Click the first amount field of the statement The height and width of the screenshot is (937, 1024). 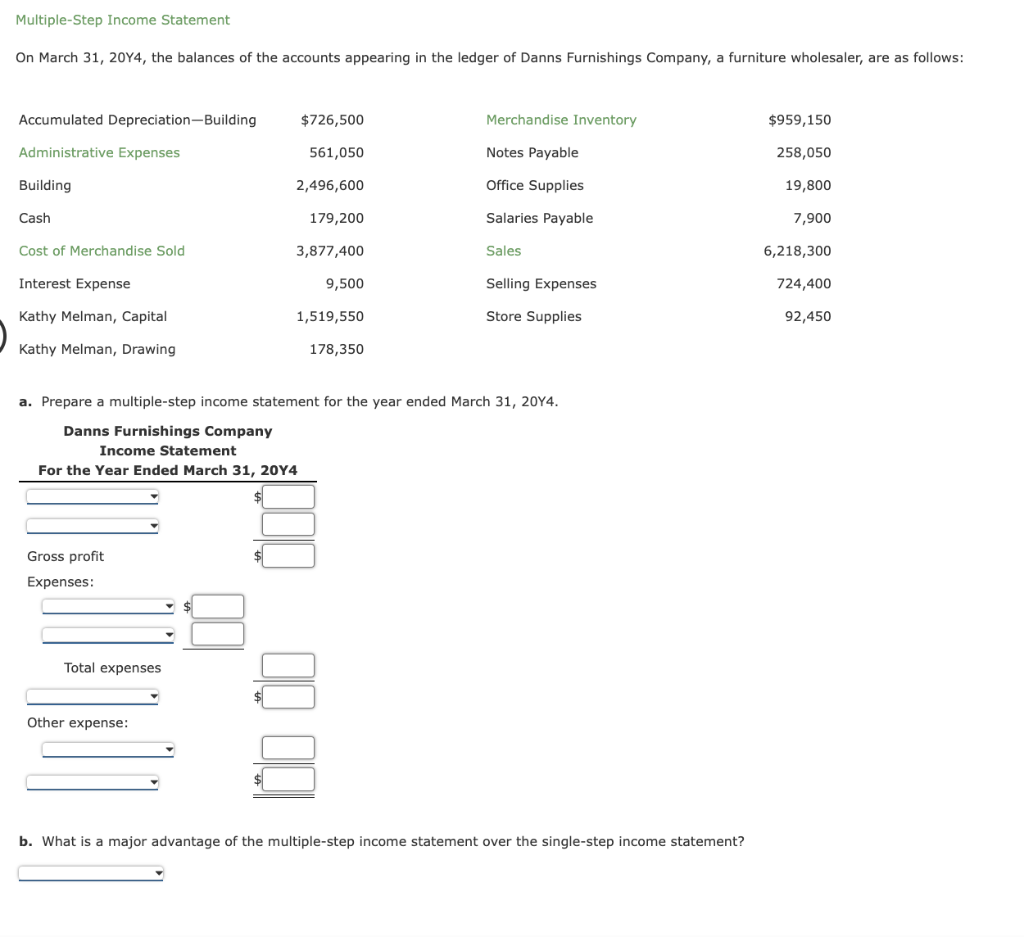tap(288, 497)
